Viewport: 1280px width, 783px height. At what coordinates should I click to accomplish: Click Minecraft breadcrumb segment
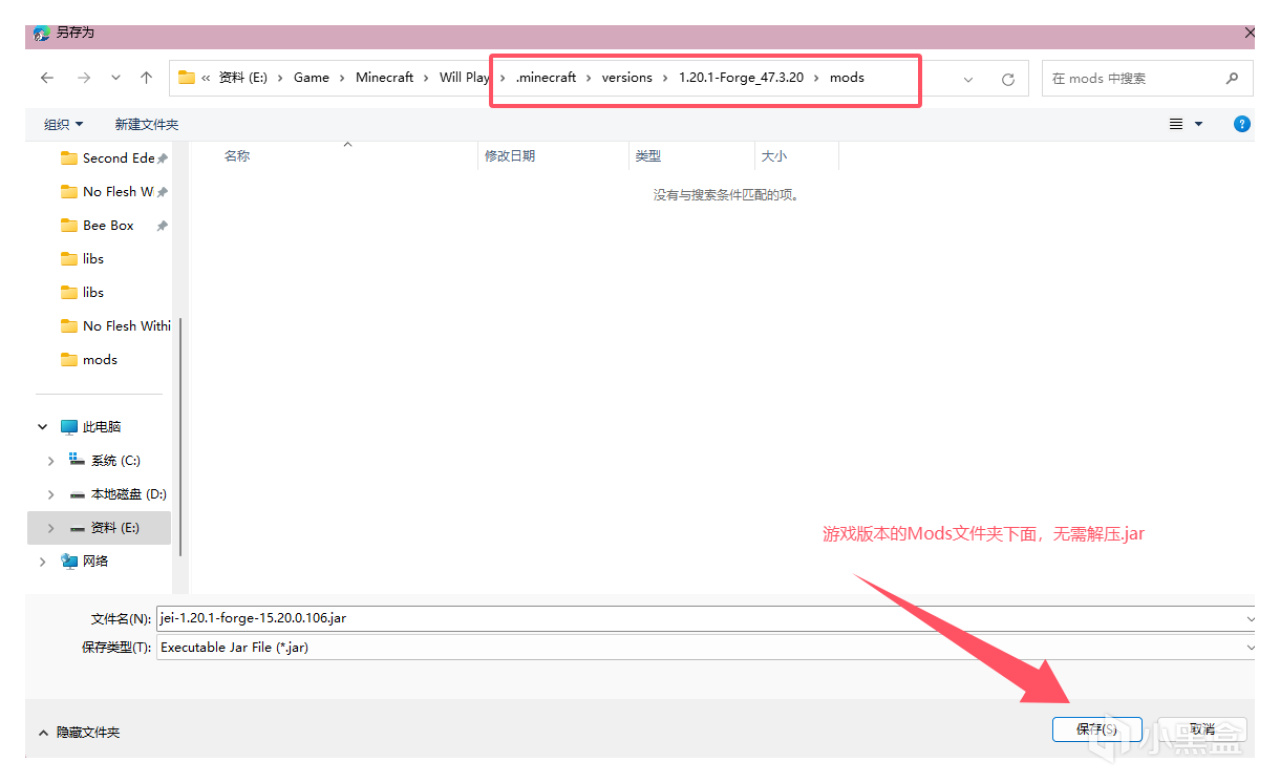point(384,77)
